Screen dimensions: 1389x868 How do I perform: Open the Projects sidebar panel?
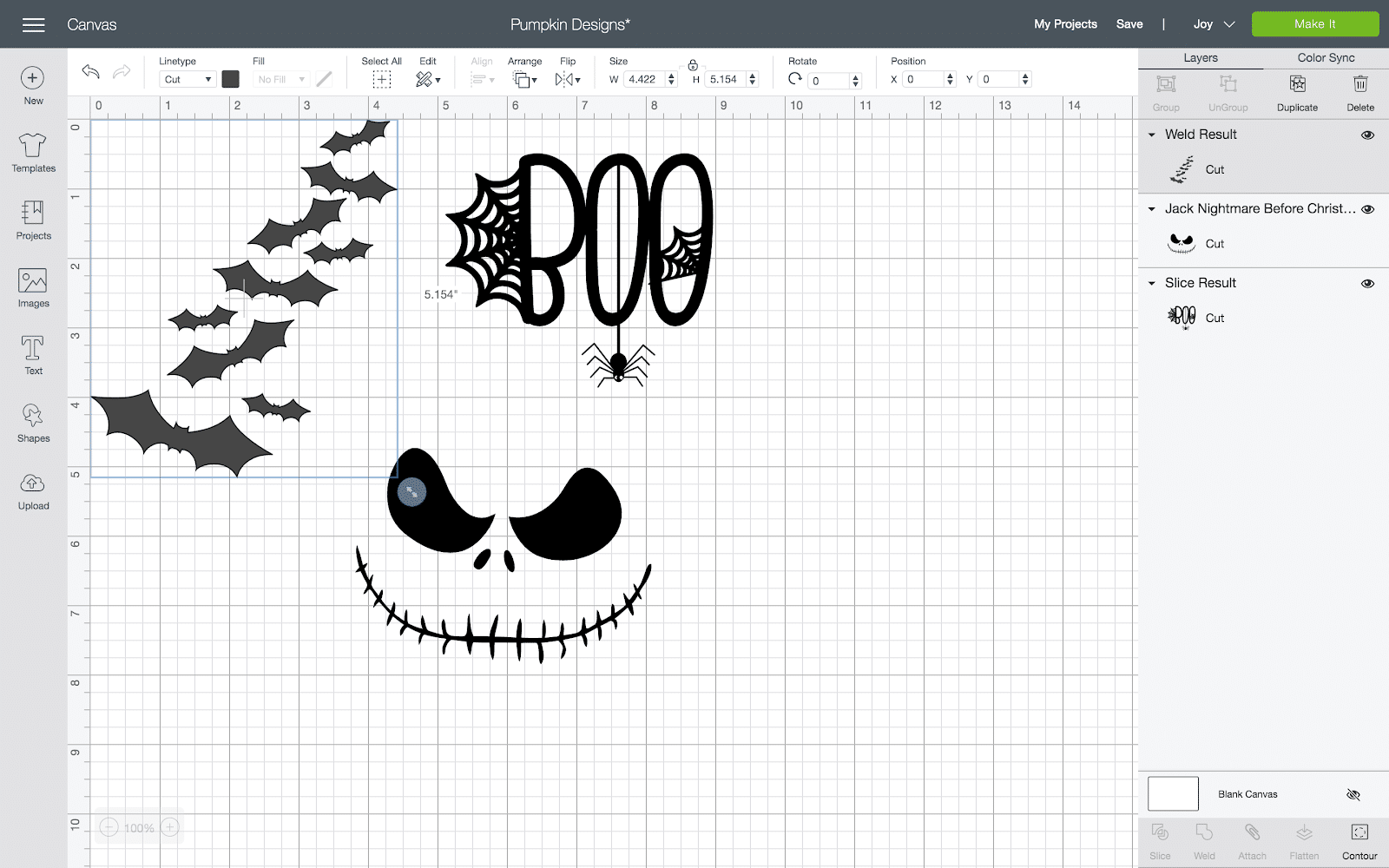coord(33,220)
